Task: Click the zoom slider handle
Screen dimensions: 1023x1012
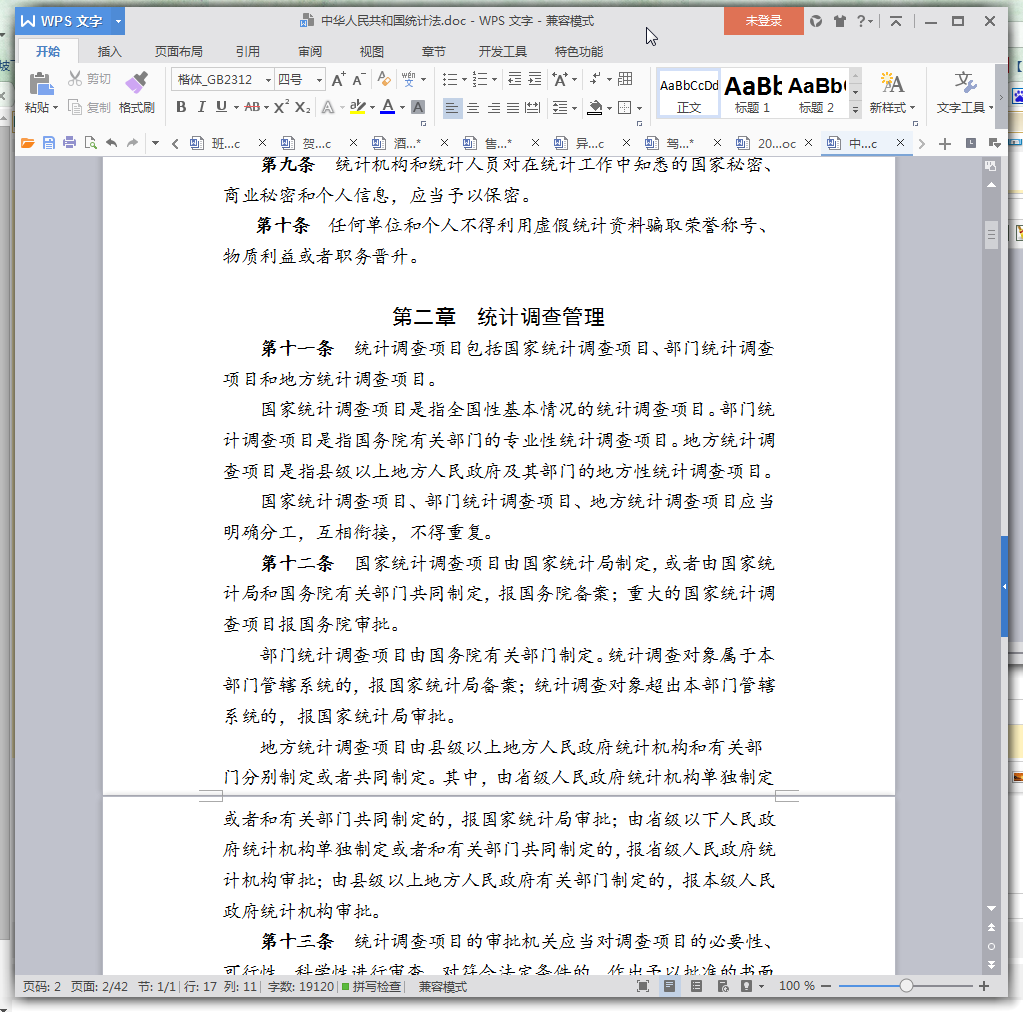Action: click(906, 986)
